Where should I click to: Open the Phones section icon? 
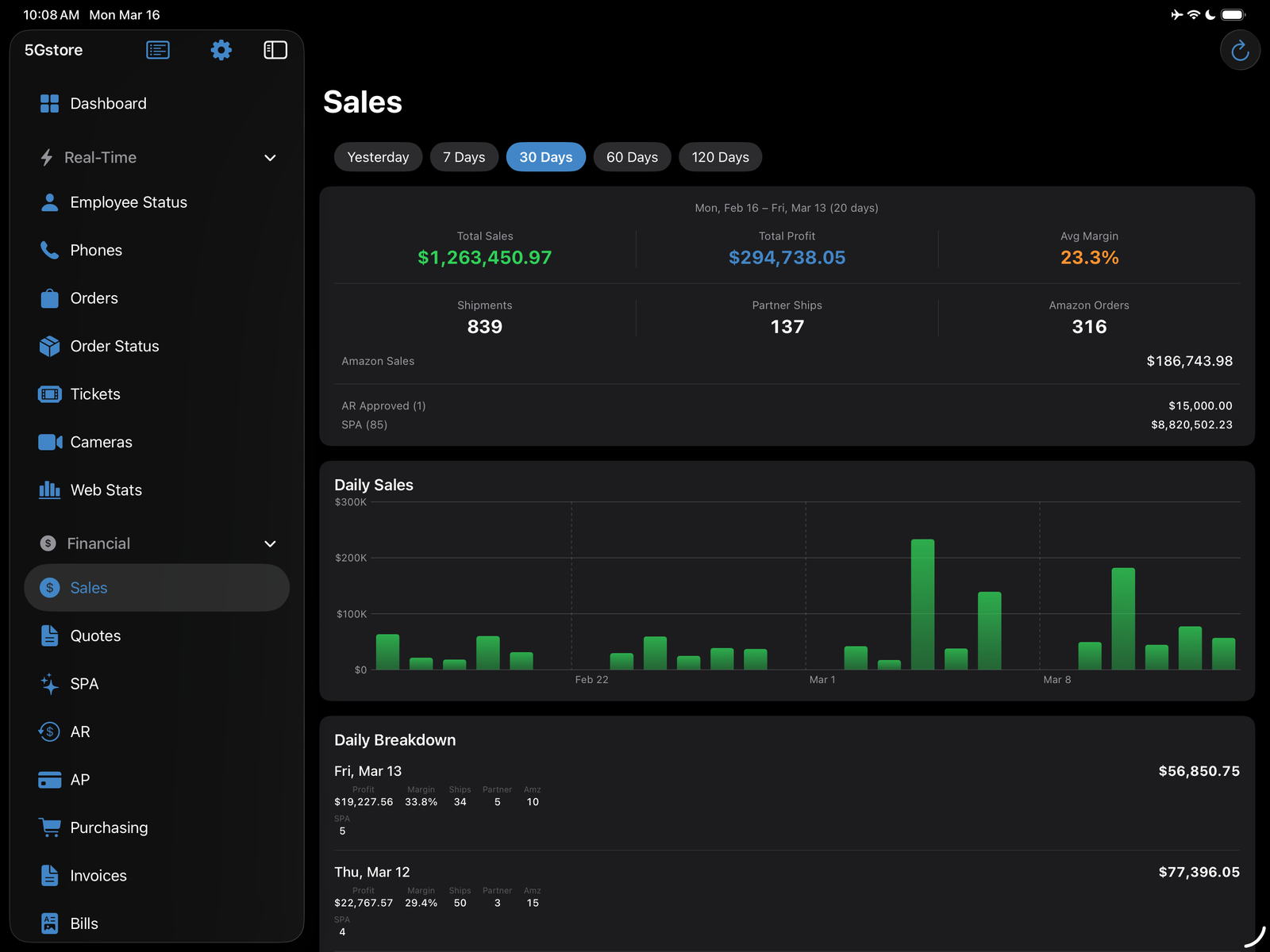click(49, 250)
